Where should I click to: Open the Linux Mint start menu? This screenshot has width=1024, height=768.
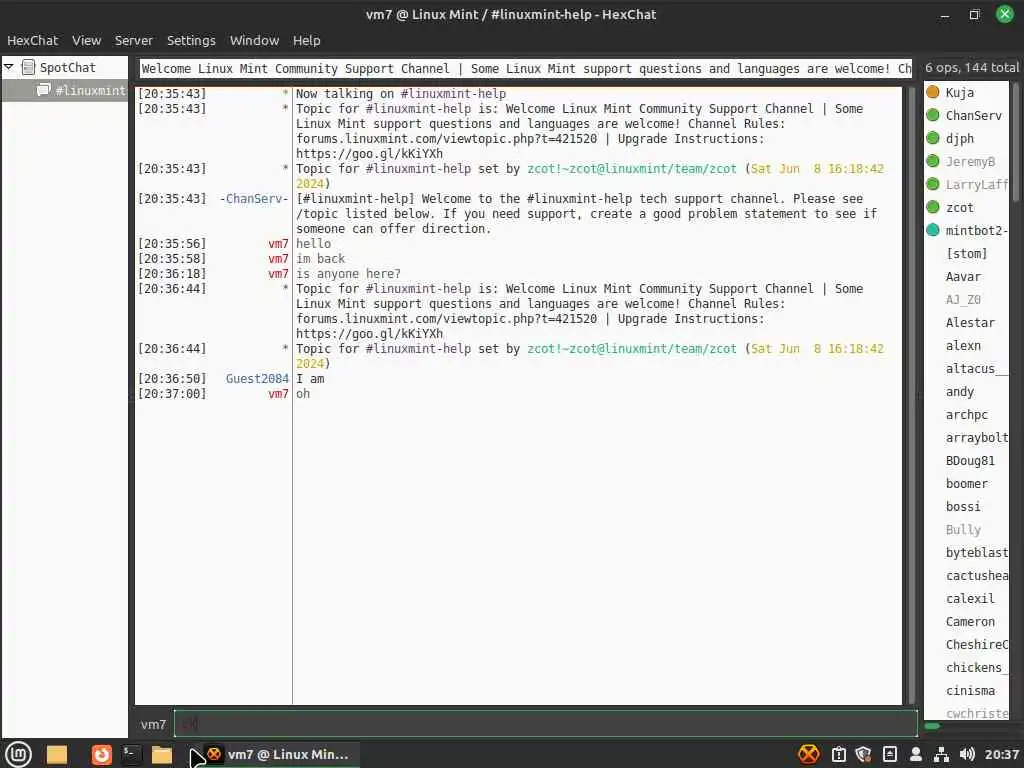coord(18,754)
